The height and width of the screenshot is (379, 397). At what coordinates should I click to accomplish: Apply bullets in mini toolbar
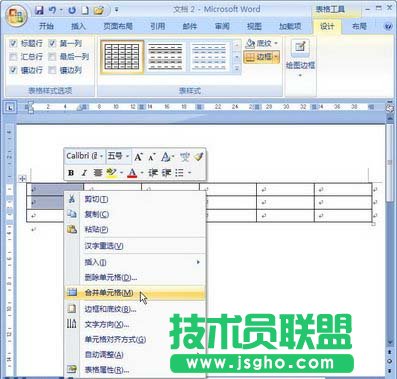[x=179, y=173]
